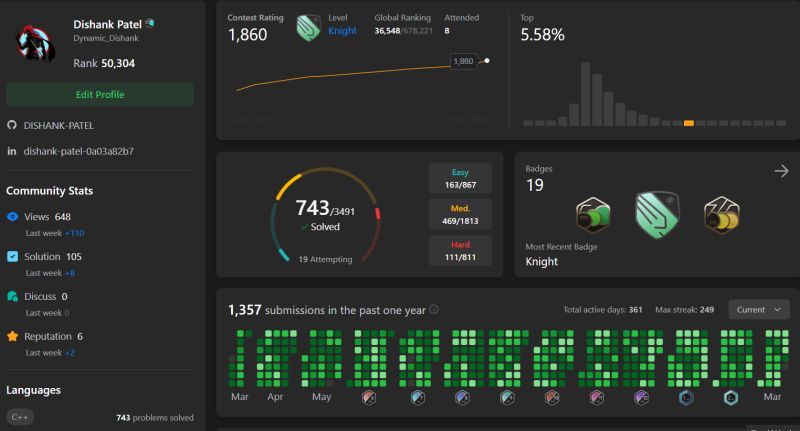Click the Views count 648
The height and width of the screenshot is (431, 800).
(62, 217)
